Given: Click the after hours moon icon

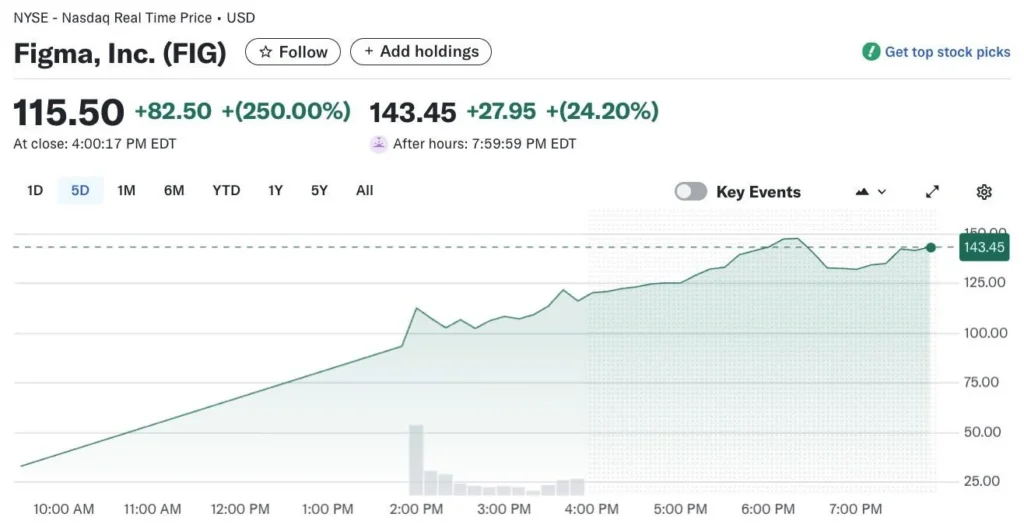Looking at the screenshot, I should click(379, 144).
